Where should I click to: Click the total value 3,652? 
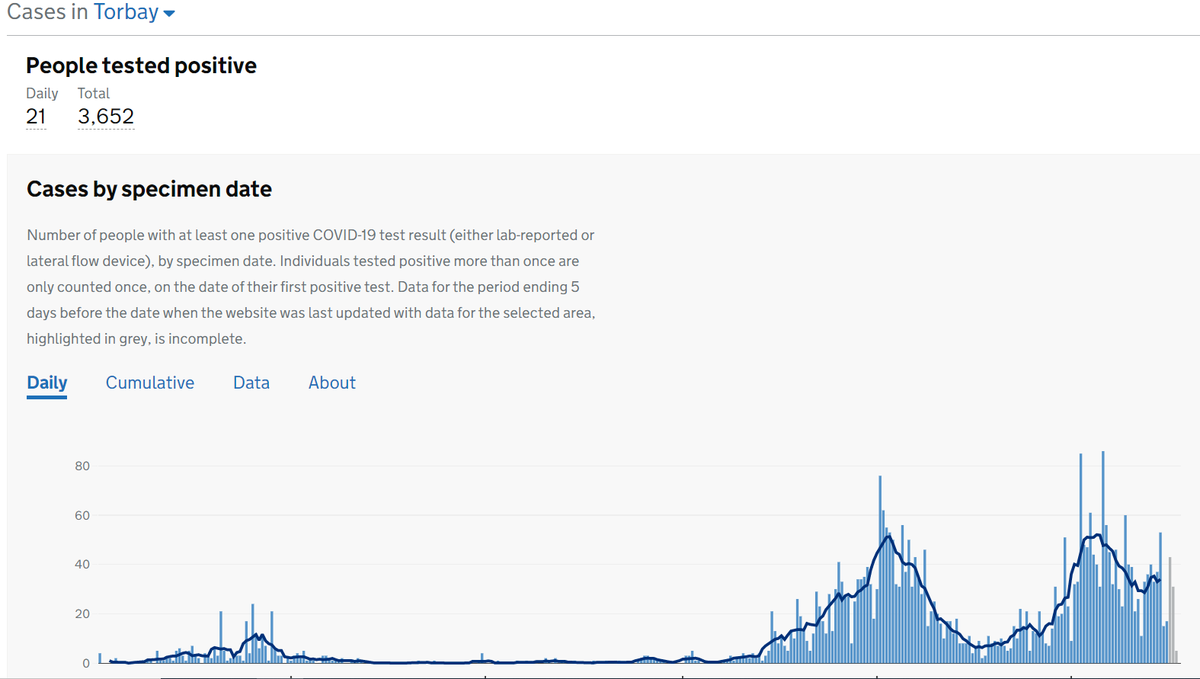[106, 117]
